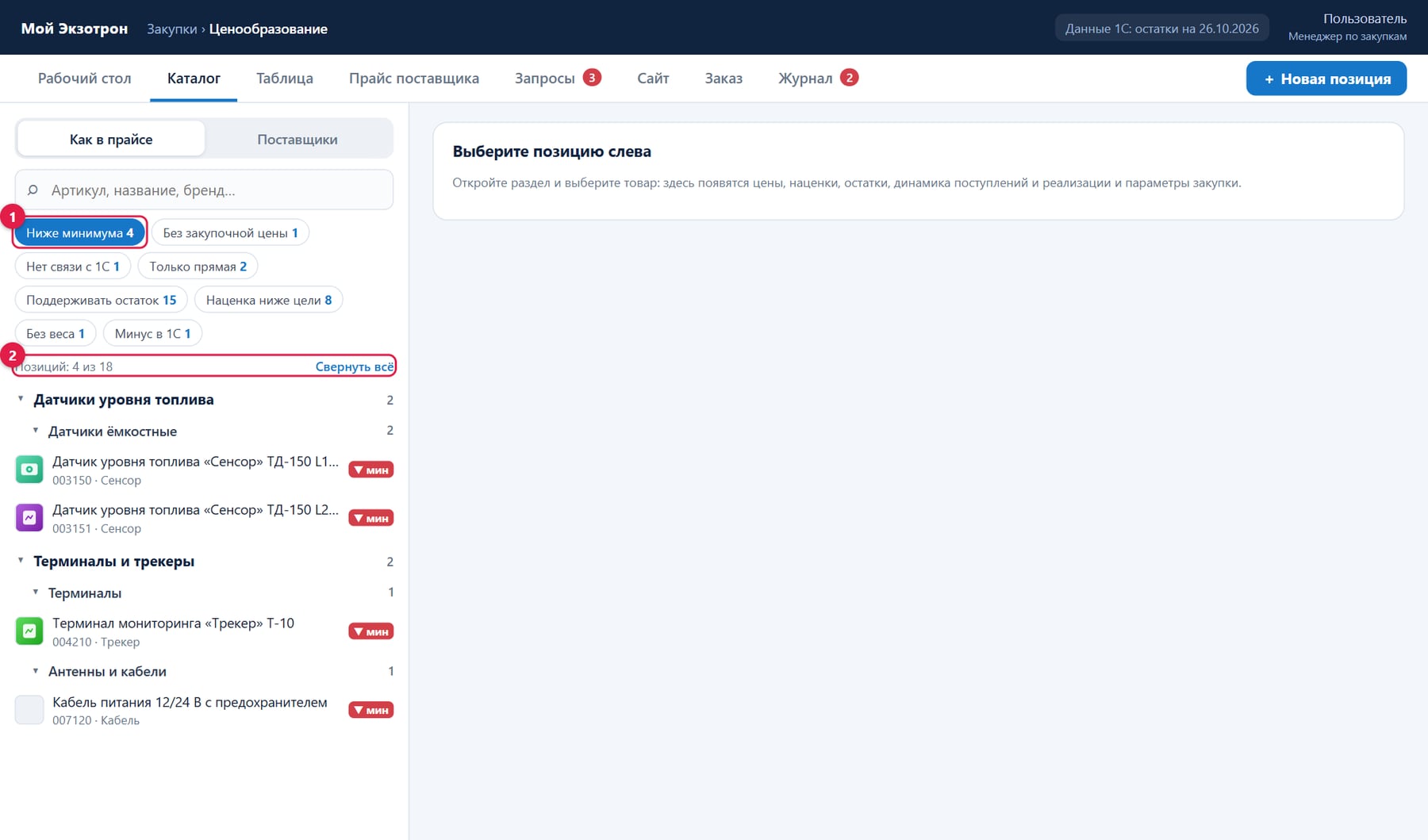The height and width of the screenshot is (840, 1428).
Task: Open Прайс поставщика tab
Action: click(x=414, y=78)
